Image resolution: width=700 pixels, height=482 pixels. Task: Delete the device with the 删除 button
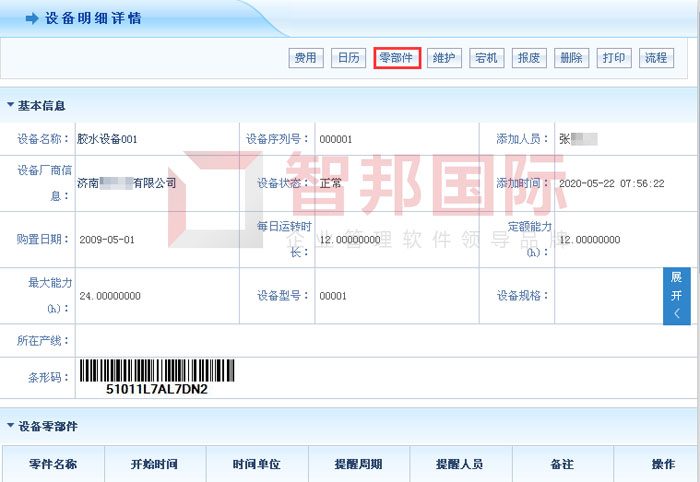(571, 58)
